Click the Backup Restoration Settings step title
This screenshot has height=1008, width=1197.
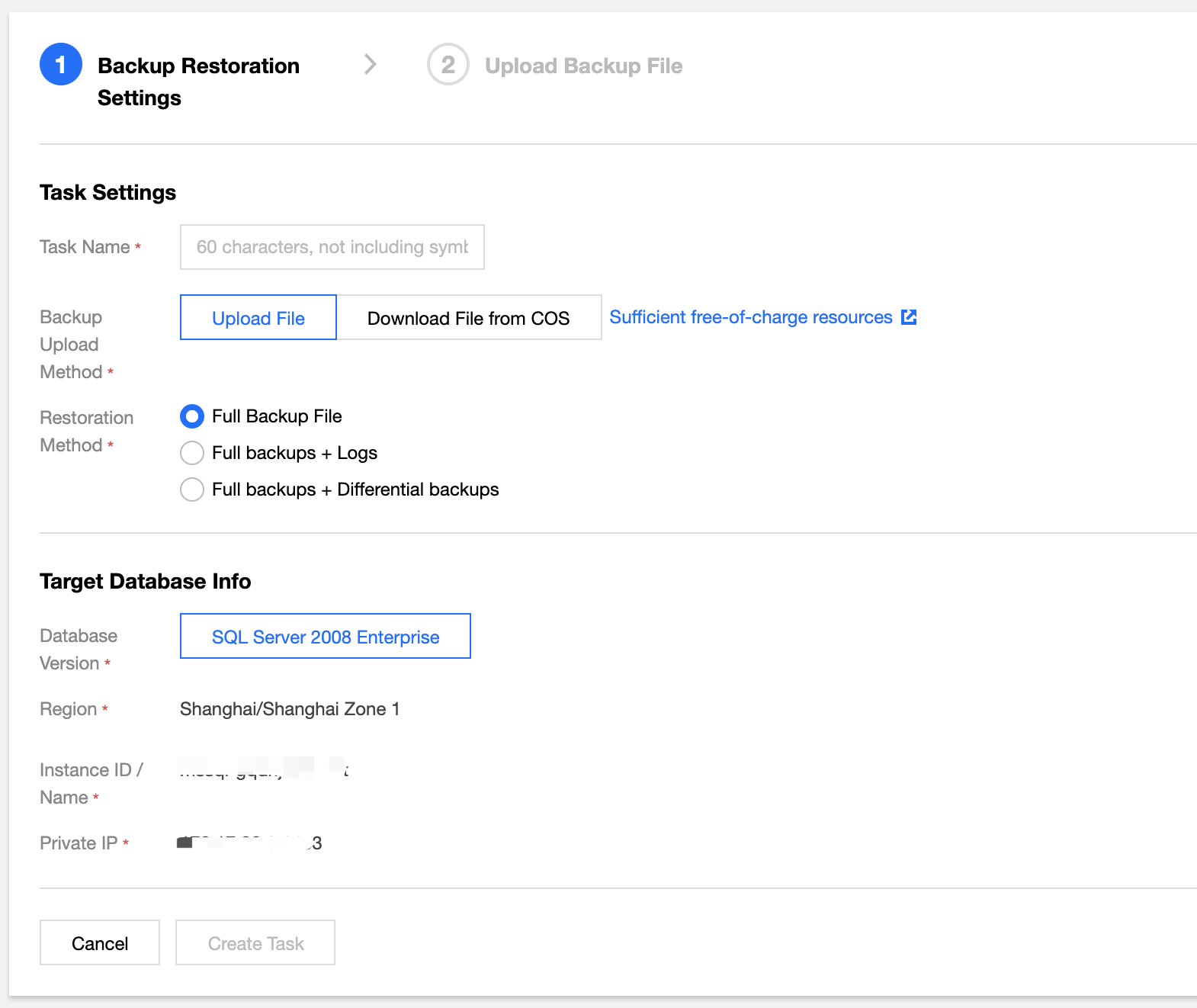pos(198,81)
